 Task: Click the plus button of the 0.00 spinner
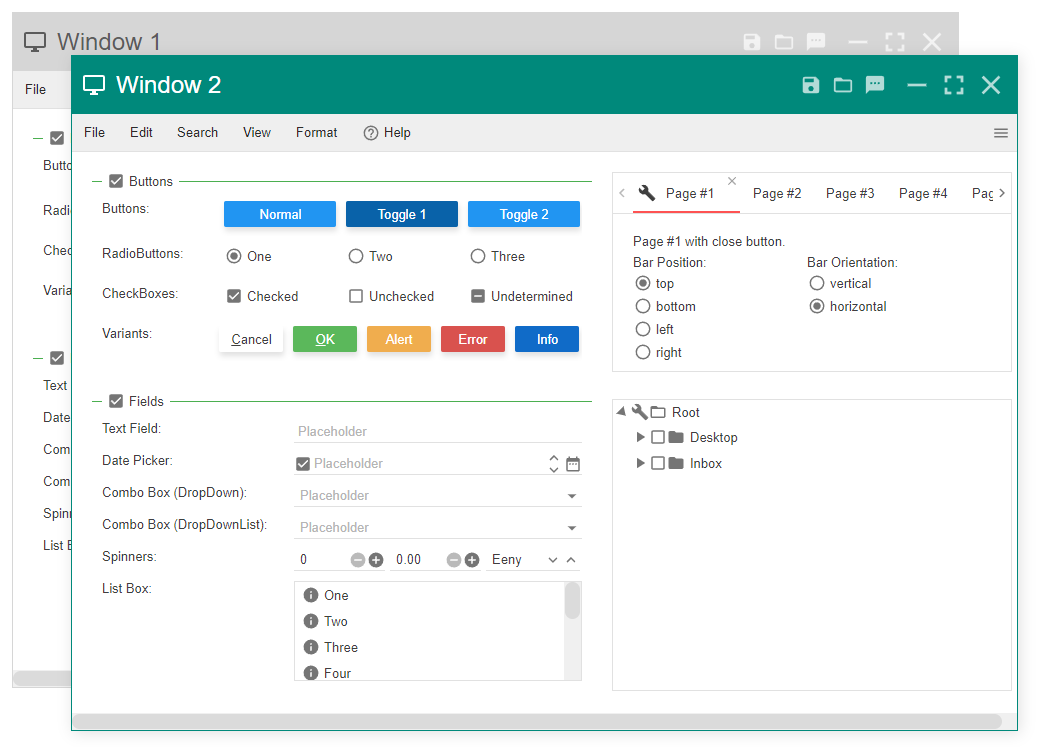472,560
